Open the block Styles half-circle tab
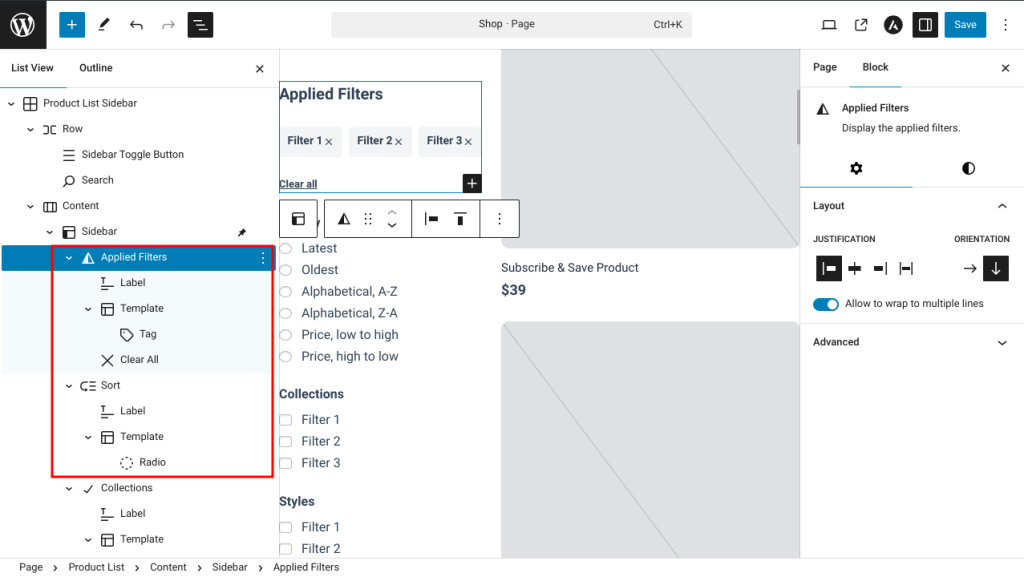The image size is (1024, 577). pyautogui.click(x=968, y=168)
